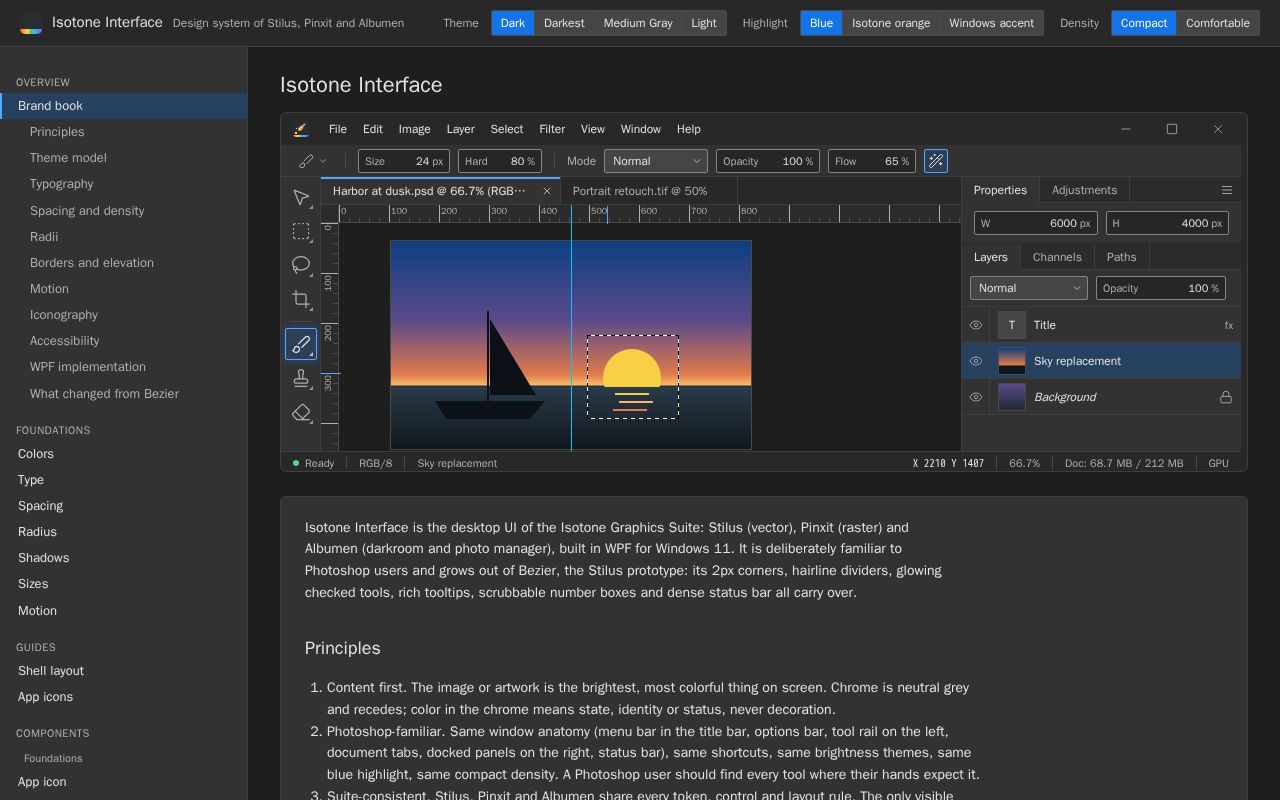This screenshot has height=800, width=1280.
Task: Click the lock icon on Background layer
Action: click(1225, 397)
